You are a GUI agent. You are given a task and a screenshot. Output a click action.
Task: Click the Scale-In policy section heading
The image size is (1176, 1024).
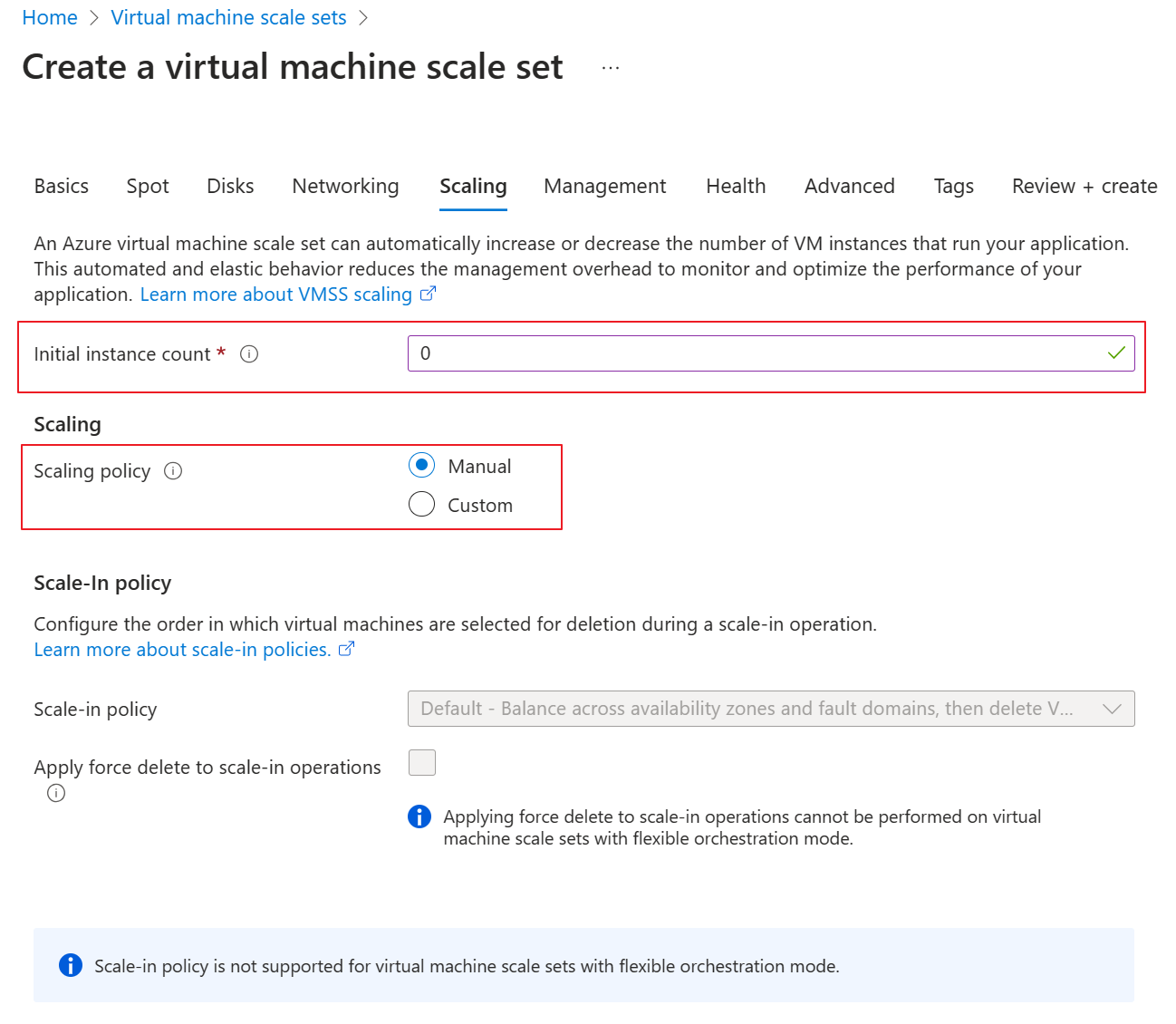coord(102,583)
